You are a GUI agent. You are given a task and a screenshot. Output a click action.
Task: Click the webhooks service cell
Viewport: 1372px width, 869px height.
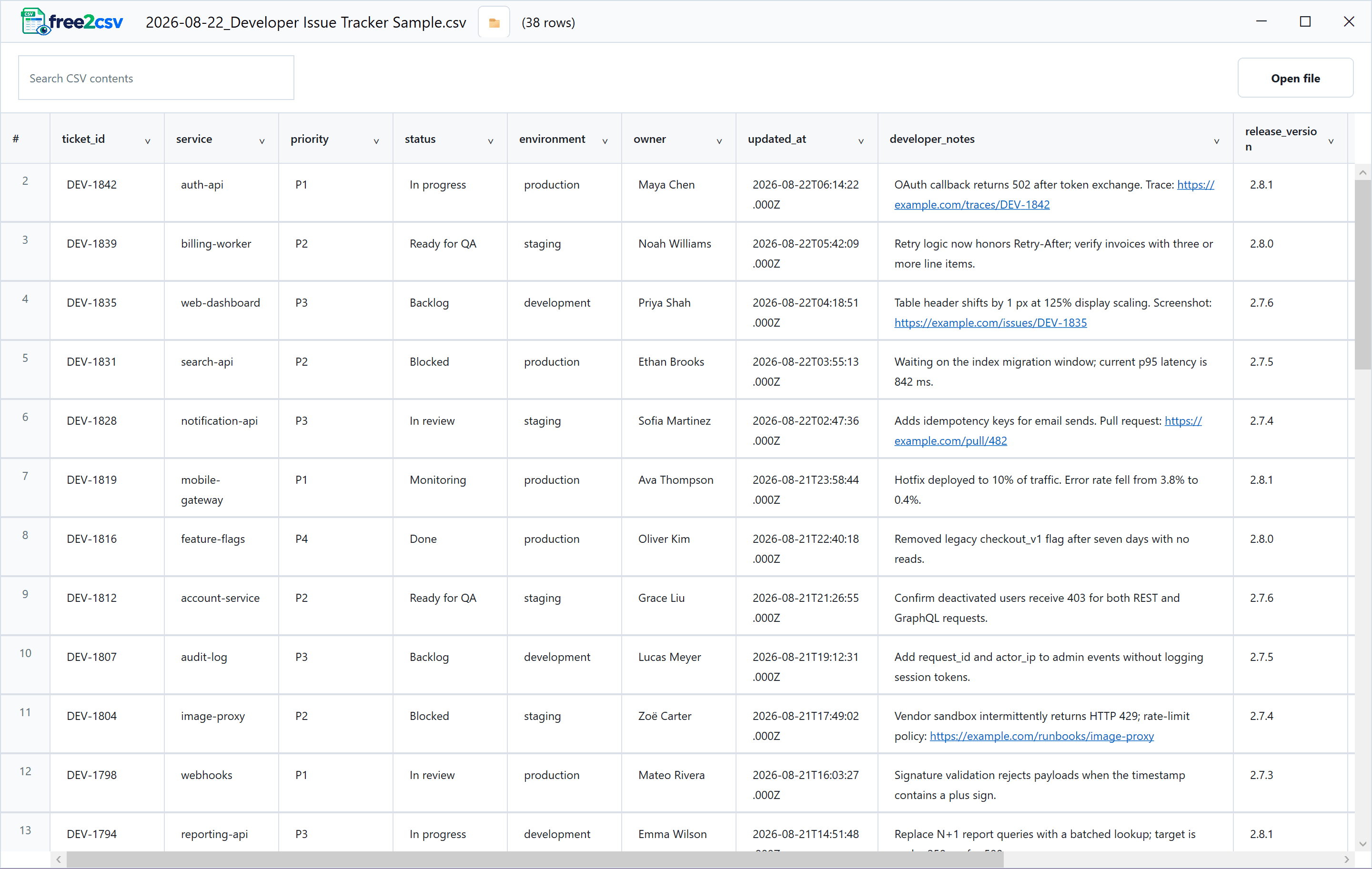click(222, 783)
